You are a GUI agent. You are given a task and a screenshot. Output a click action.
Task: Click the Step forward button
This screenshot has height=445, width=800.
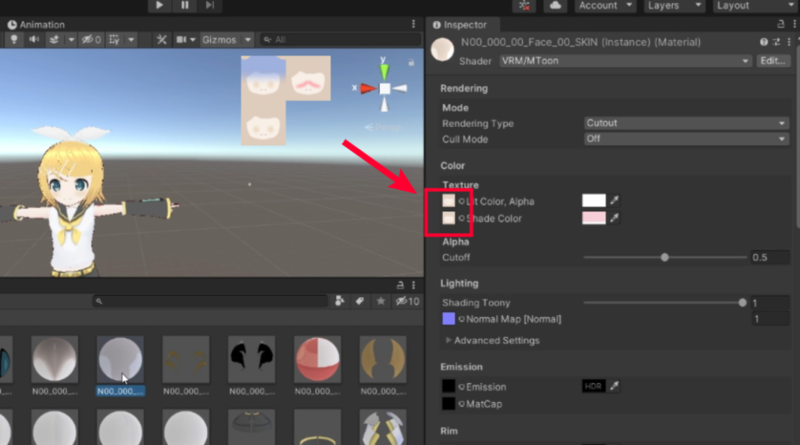coord(210,5)
